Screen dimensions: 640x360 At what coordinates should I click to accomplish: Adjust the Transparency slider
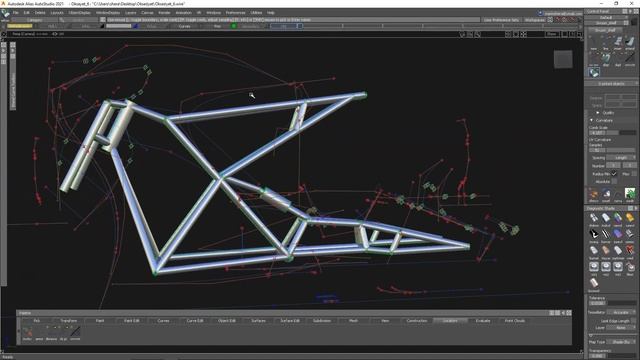click(x=621, y=356)
